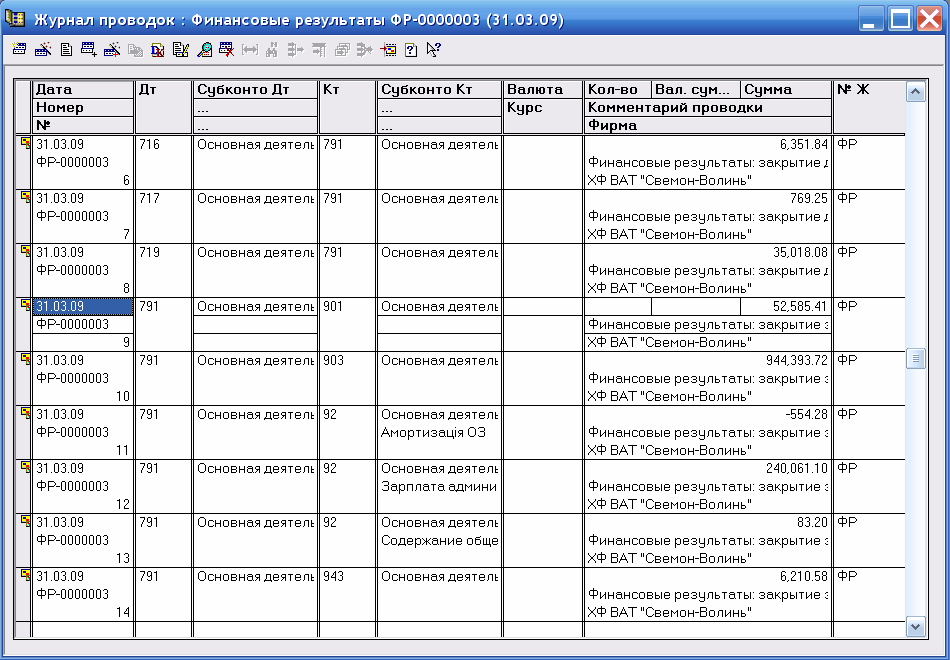Click the table icon with red X

point(227,49)
